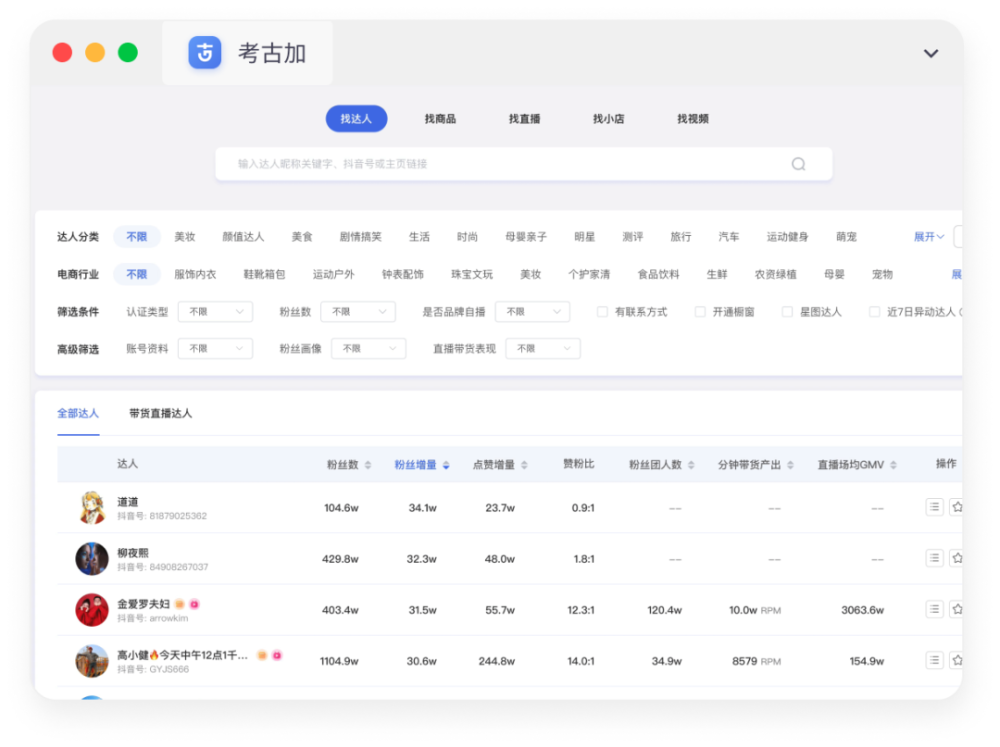
Task: Click the influencer search input field
Action: pyautogui.click(x=524, y=164)
